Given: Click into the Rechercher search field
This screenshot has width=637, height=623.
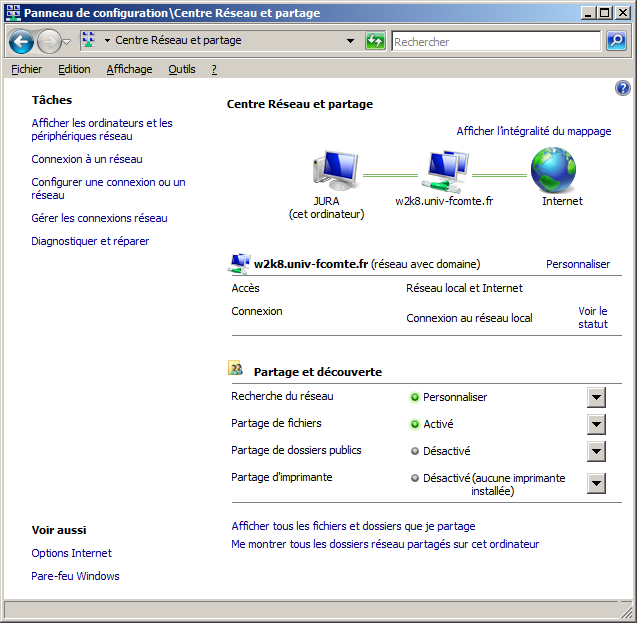Looking at the screenshot, I should [495, 42].
